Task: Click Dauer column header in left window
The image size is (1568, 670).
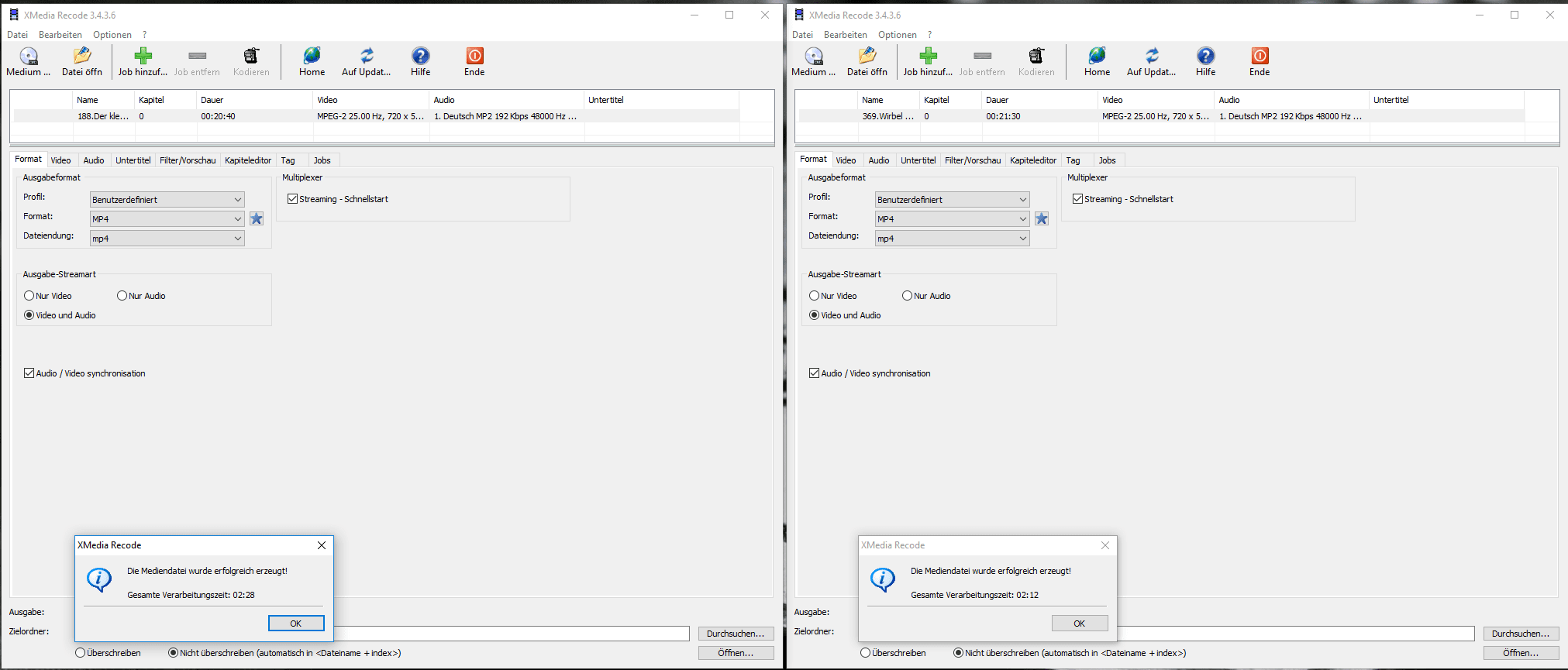Action: 254,100
